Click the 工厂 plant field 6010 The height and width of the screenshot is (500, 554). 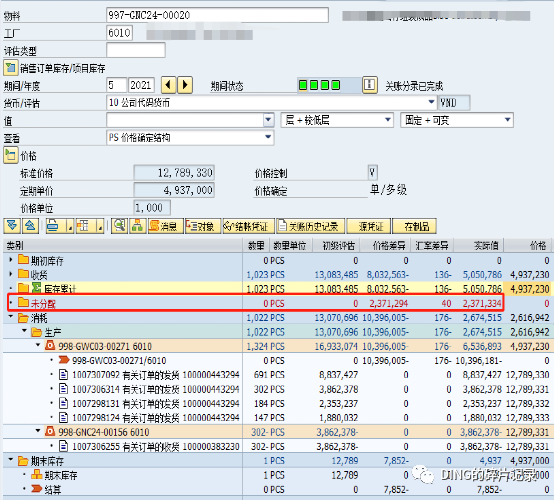coord(119,33)
